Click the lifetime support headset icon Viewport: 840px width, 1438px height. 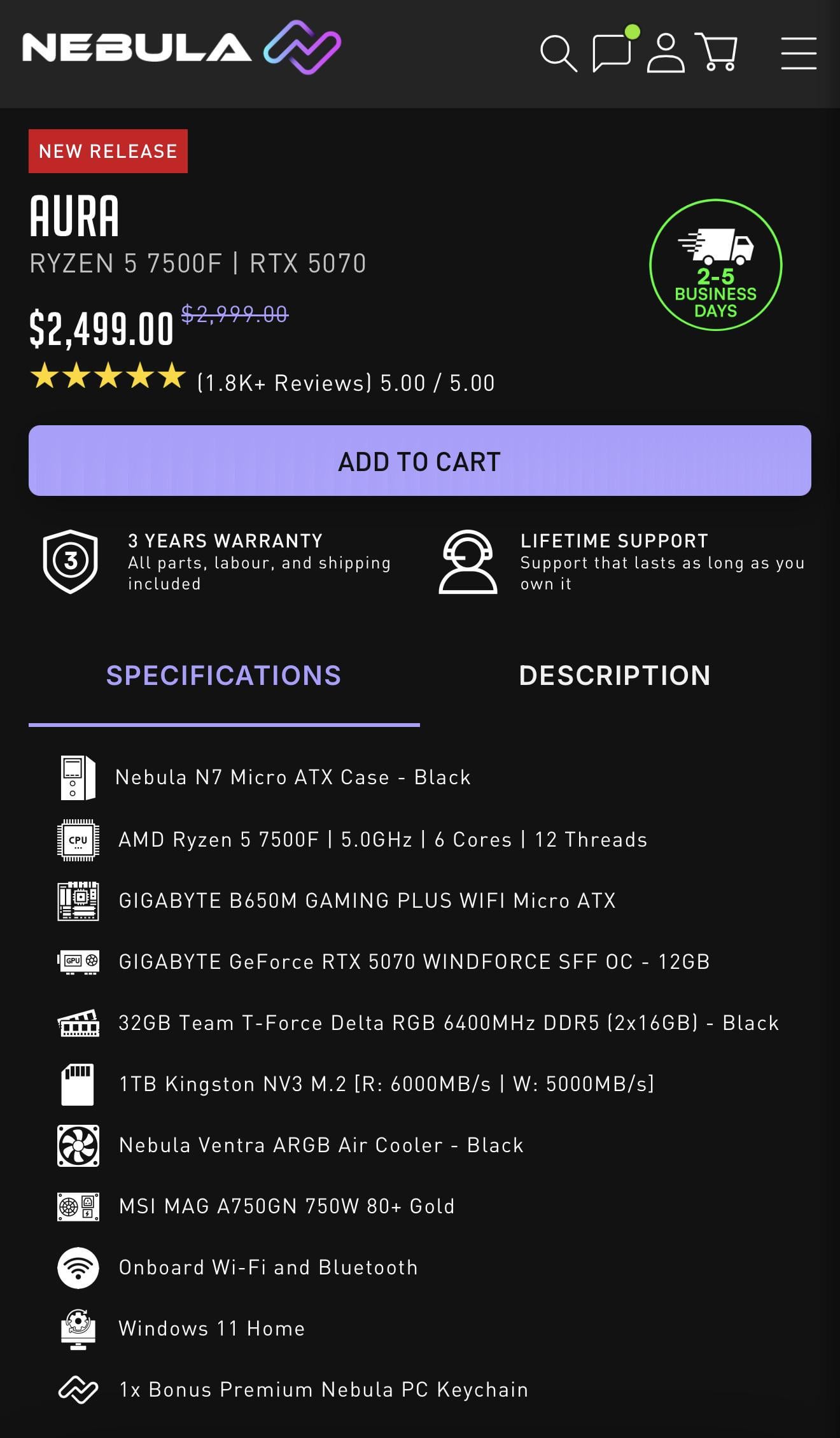468,561
